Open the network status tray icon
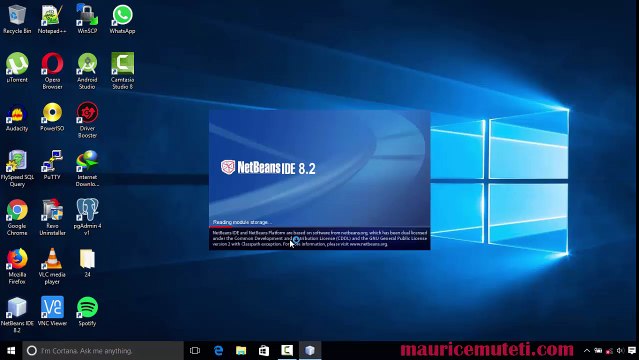The width and height of the screenshot is (639, 360). [609, 351]
